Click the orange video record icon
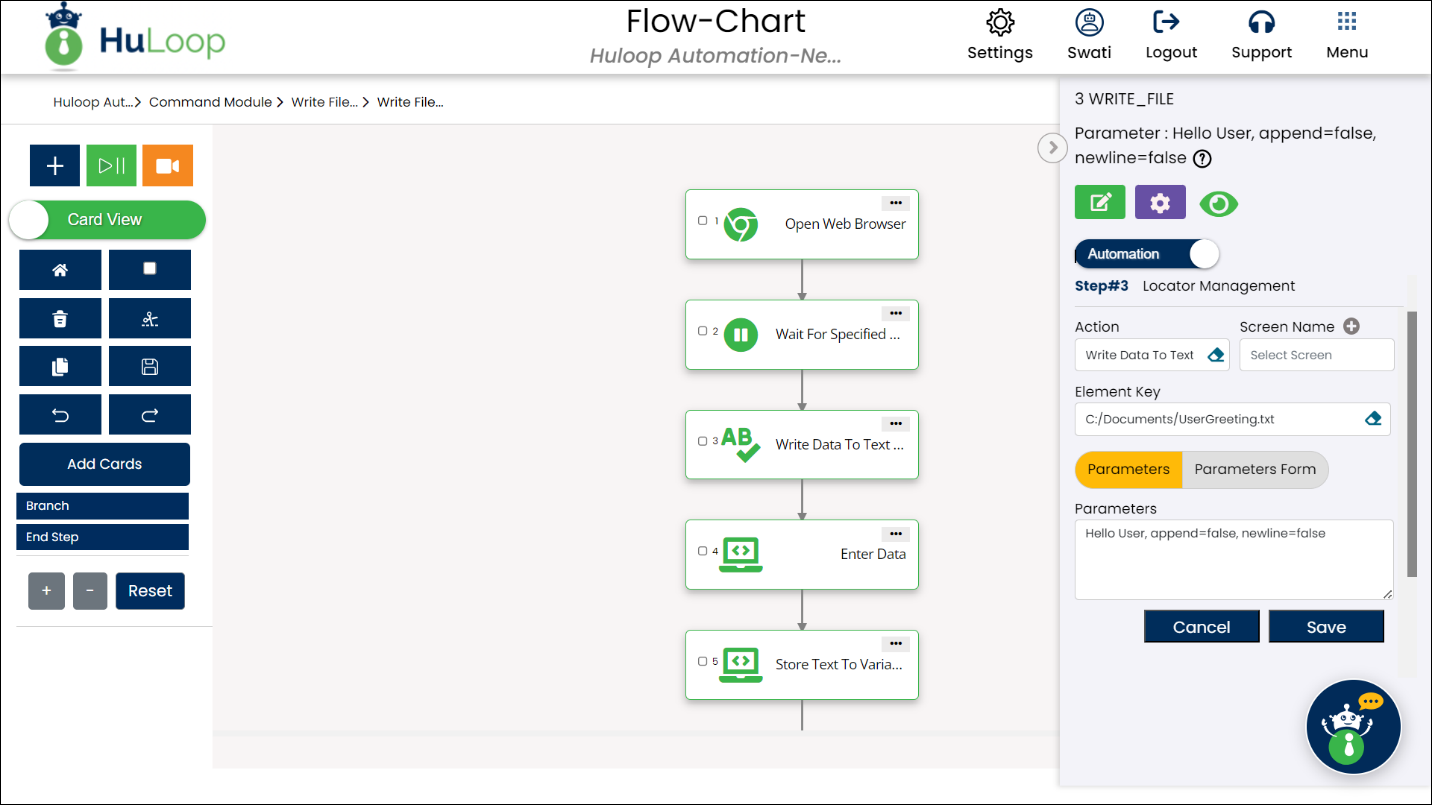The image size is (1432, 805). 167,166
